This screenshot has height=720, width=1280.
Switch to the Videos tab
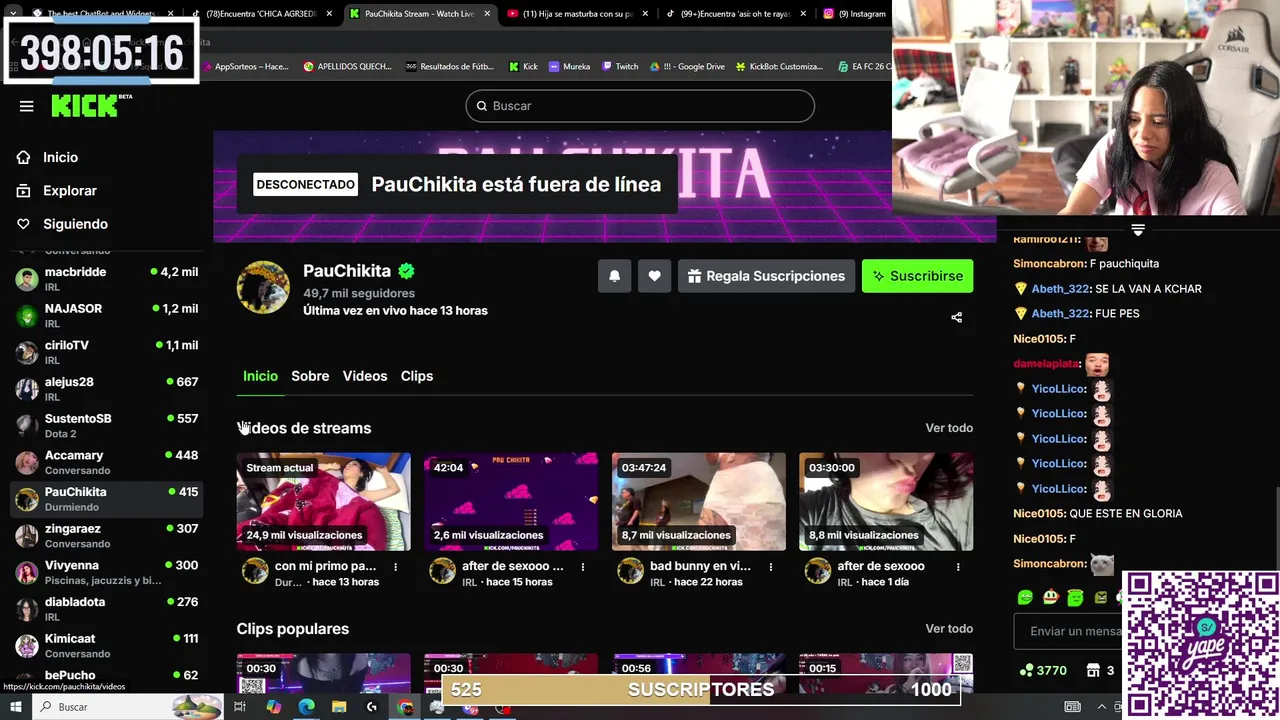365,376
